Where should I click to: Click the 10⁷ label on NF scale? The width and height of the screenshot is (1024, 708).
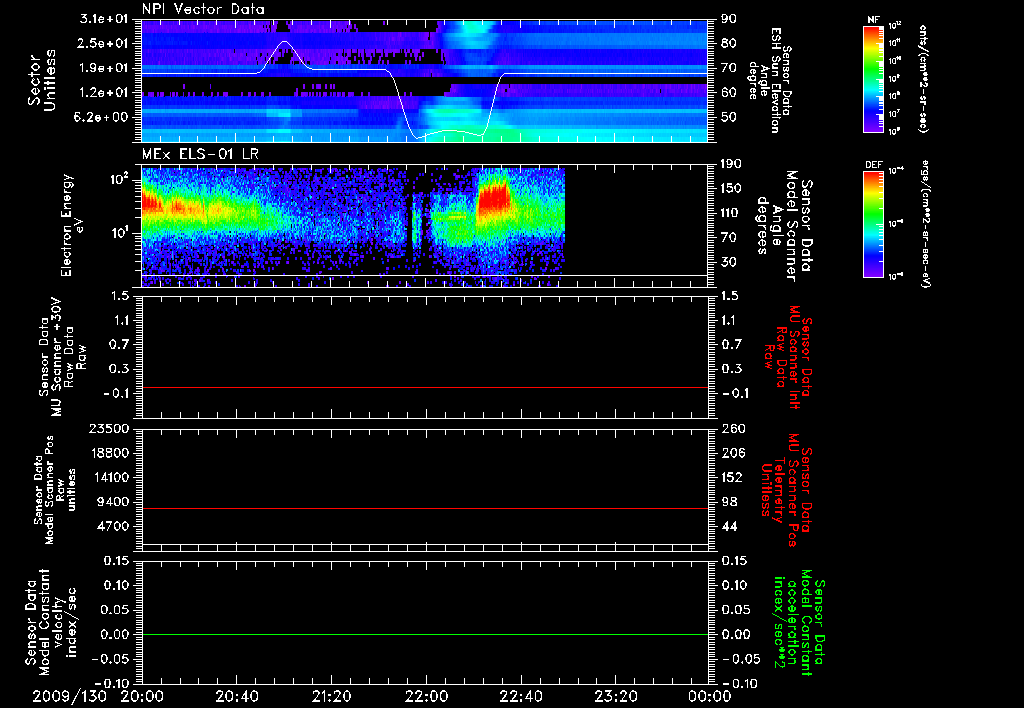(895, 114)
